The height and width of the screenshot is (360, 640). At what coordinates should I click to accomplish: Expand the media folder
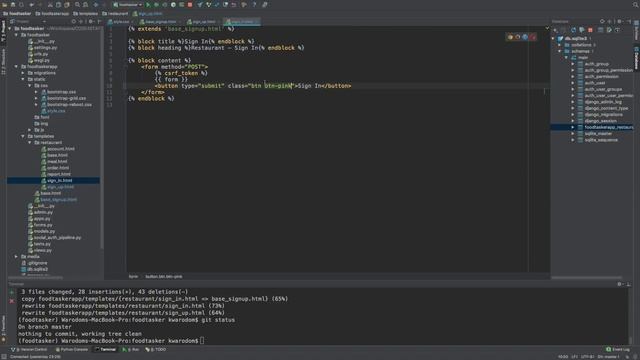[16, 257]
